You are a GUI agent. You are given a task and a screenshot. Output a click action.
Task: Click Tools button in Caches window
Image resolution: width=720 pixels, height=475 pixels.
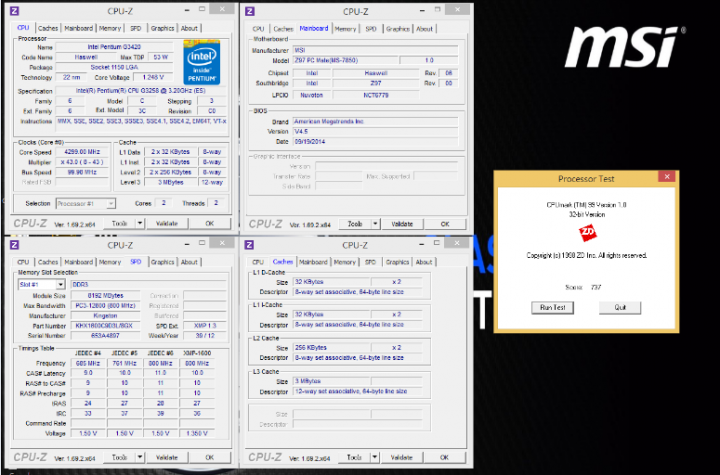pos(354,457)
